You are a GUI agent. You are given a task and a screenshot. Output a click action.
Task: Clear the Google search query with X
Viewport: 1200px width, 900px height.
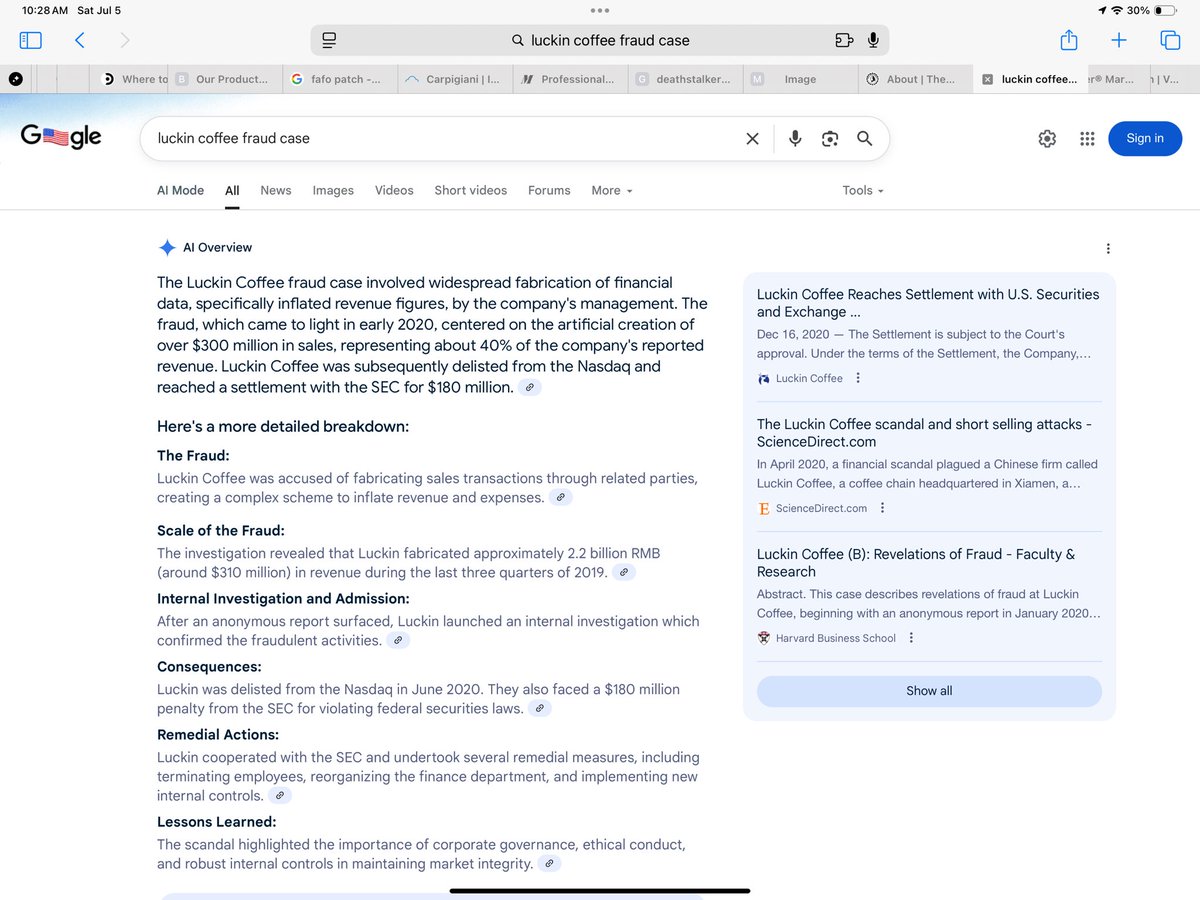[752, 139]
